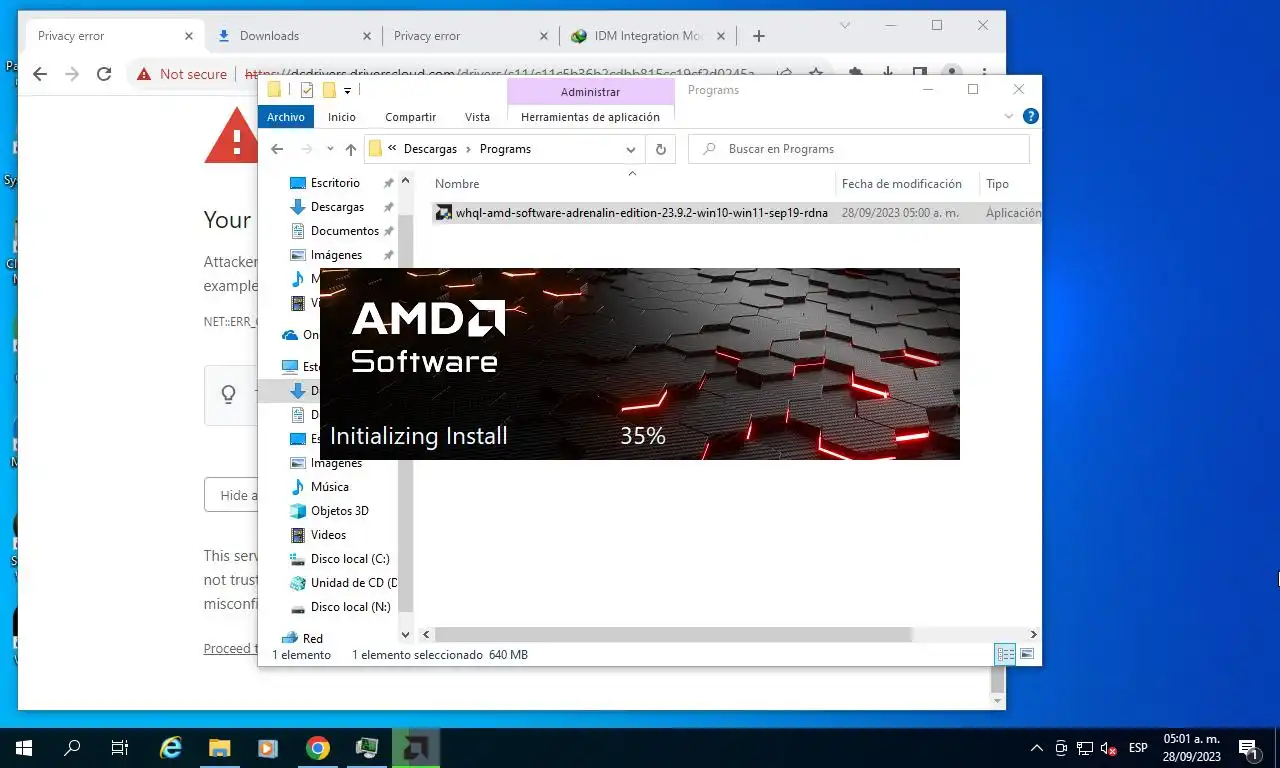Open Disco local (C:) drive

[x=350, y=559]
